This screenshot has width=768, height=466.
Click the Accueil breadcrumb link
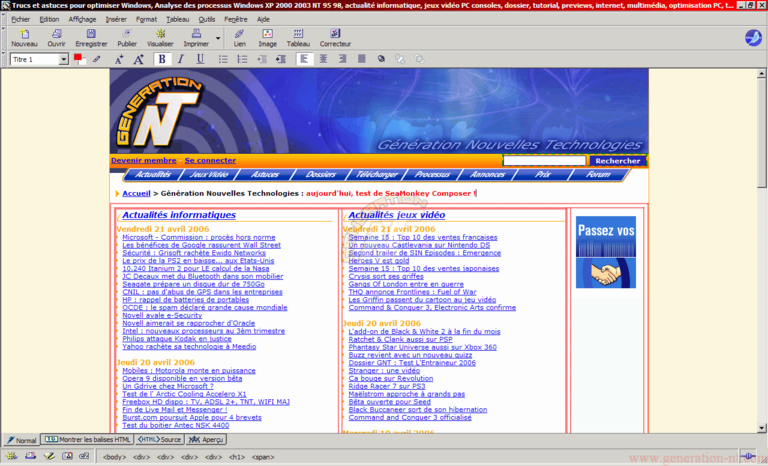pos(136,193)
